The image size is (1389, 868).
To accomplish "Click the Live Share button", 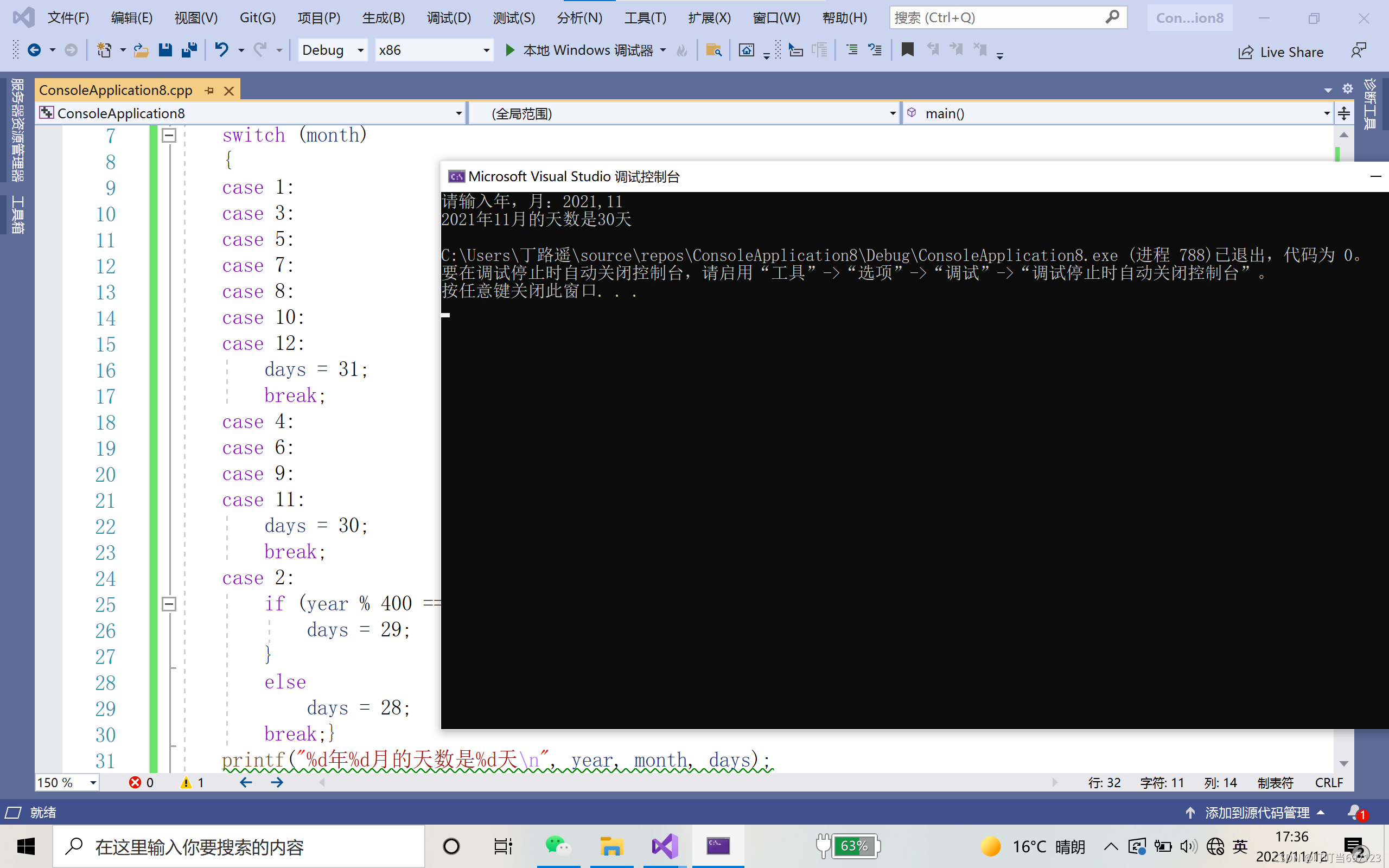I will (x=1280, y=52).
